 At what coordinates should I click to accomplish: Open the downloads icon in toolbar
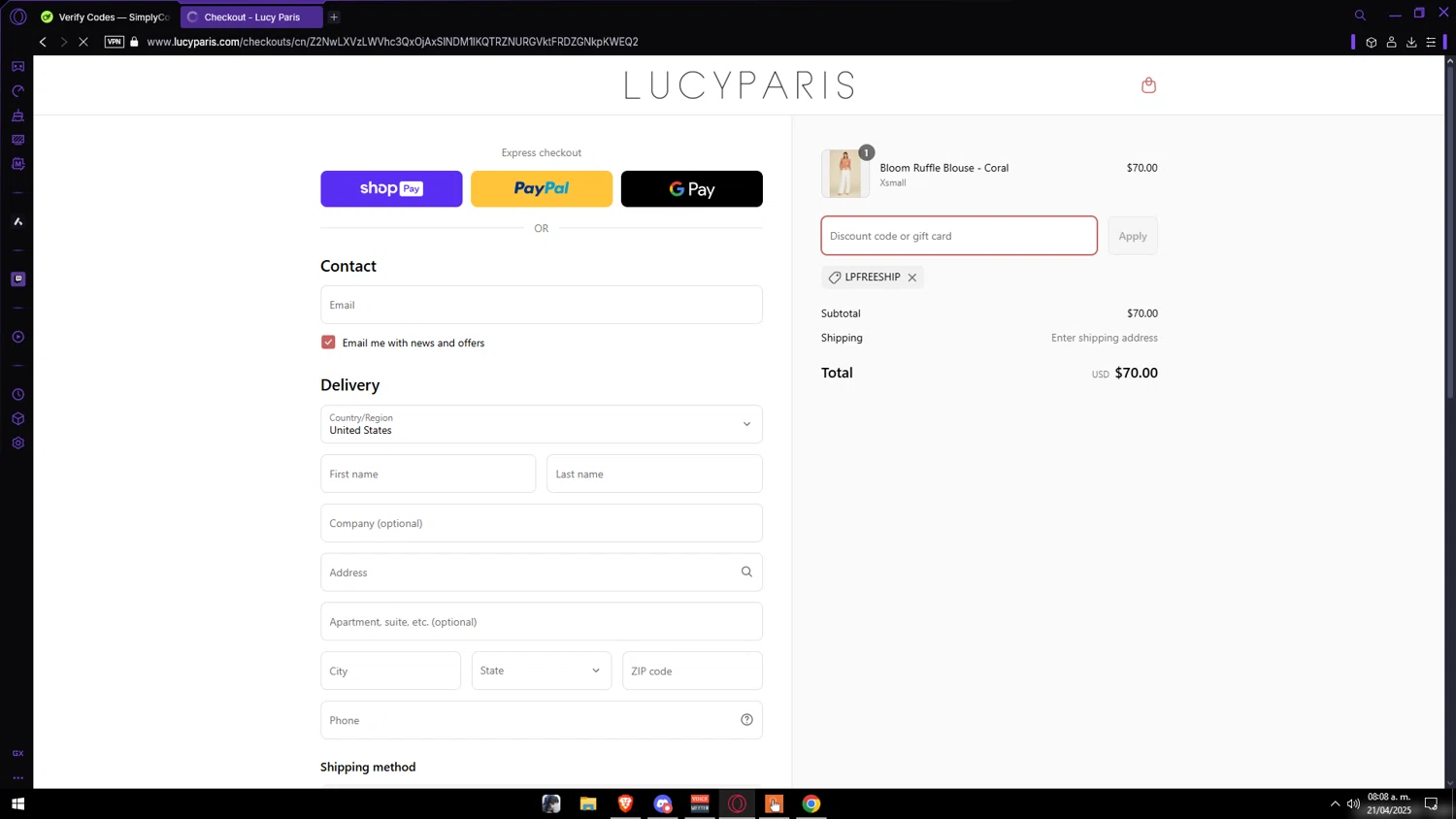coord(1411,42)
